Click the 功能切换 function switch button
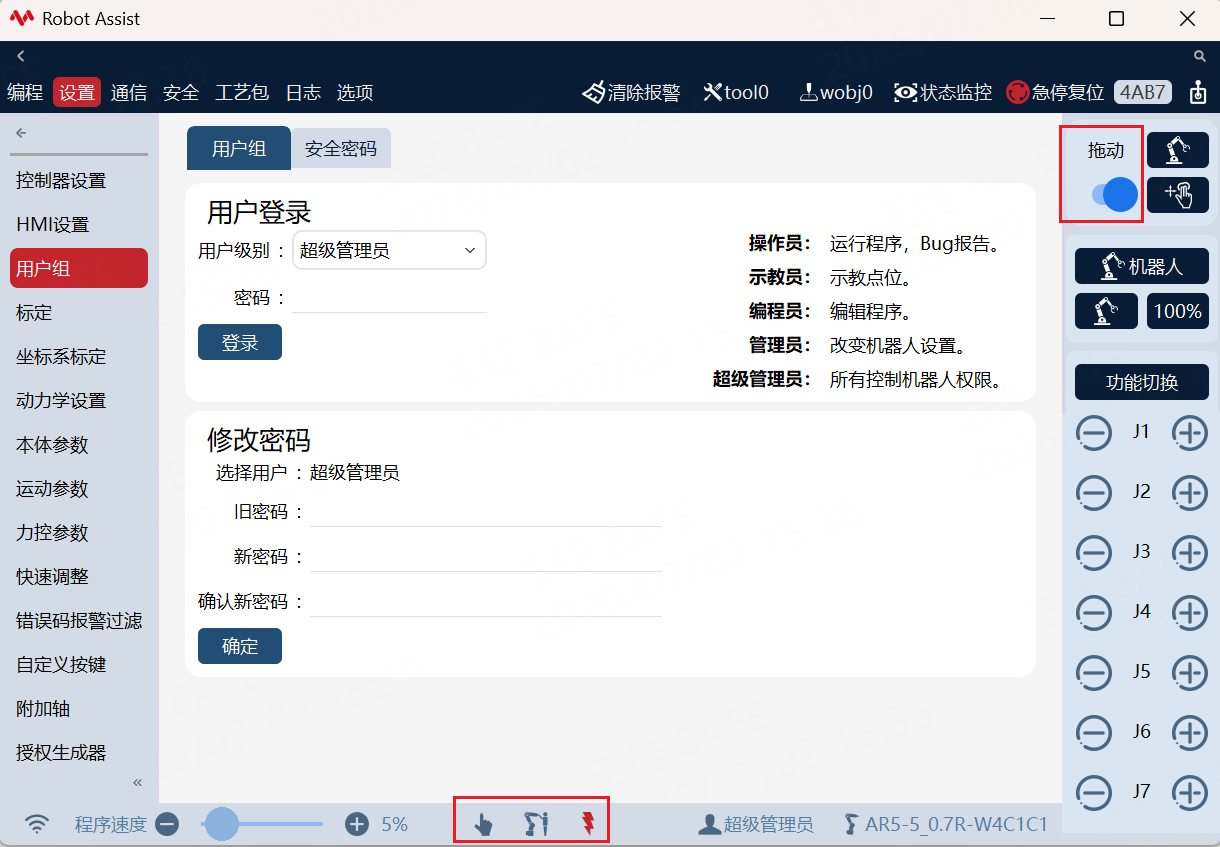The width and height of the screenshot is (1220, 847). pos(1142,382)
